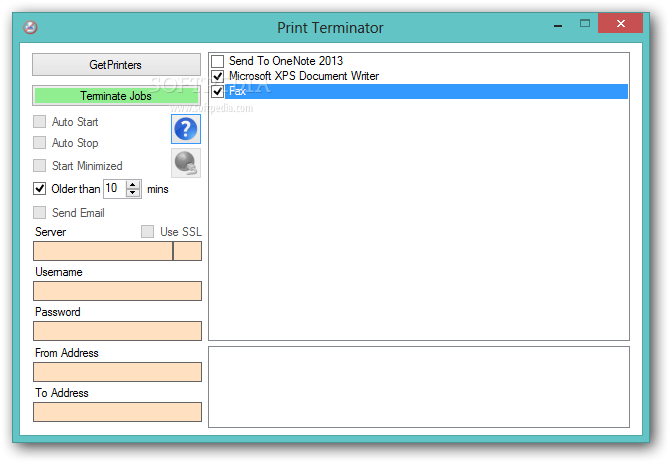Click the small port field beside Server

[x=188, y=251]
